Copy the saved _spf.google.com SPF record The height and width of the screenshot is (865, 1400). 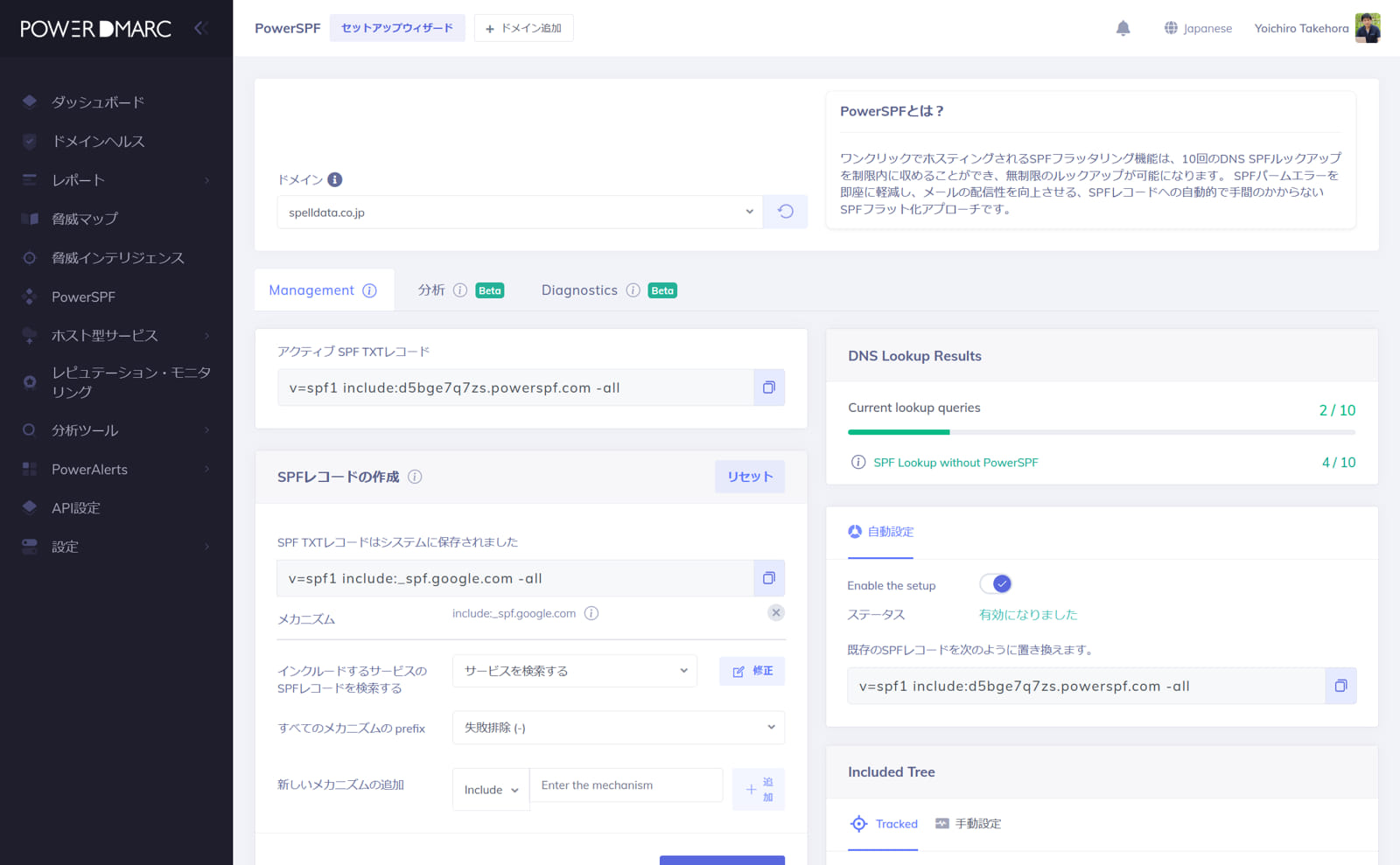[769, 578]
